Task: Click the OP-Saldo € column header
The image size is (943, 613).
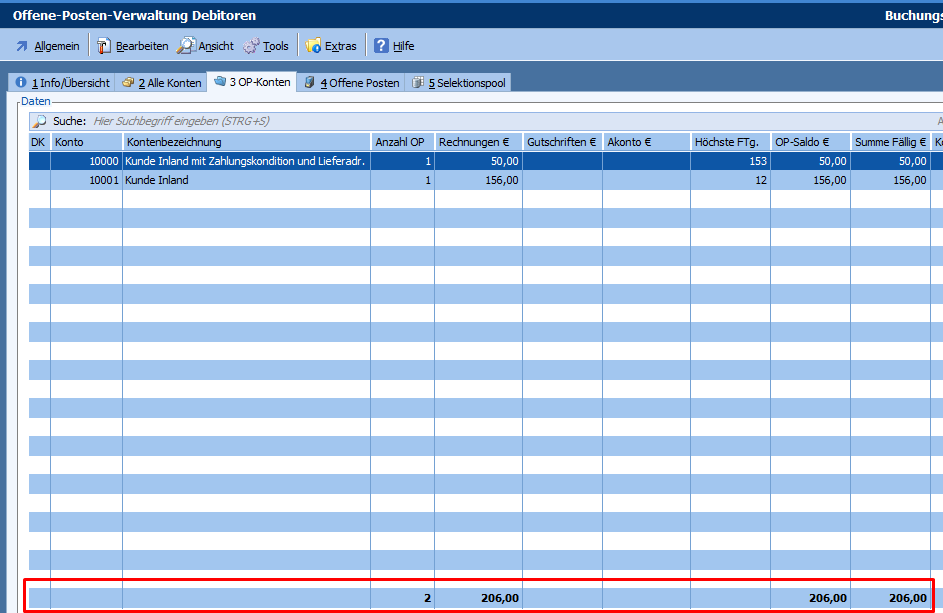Action: (810, 142)
